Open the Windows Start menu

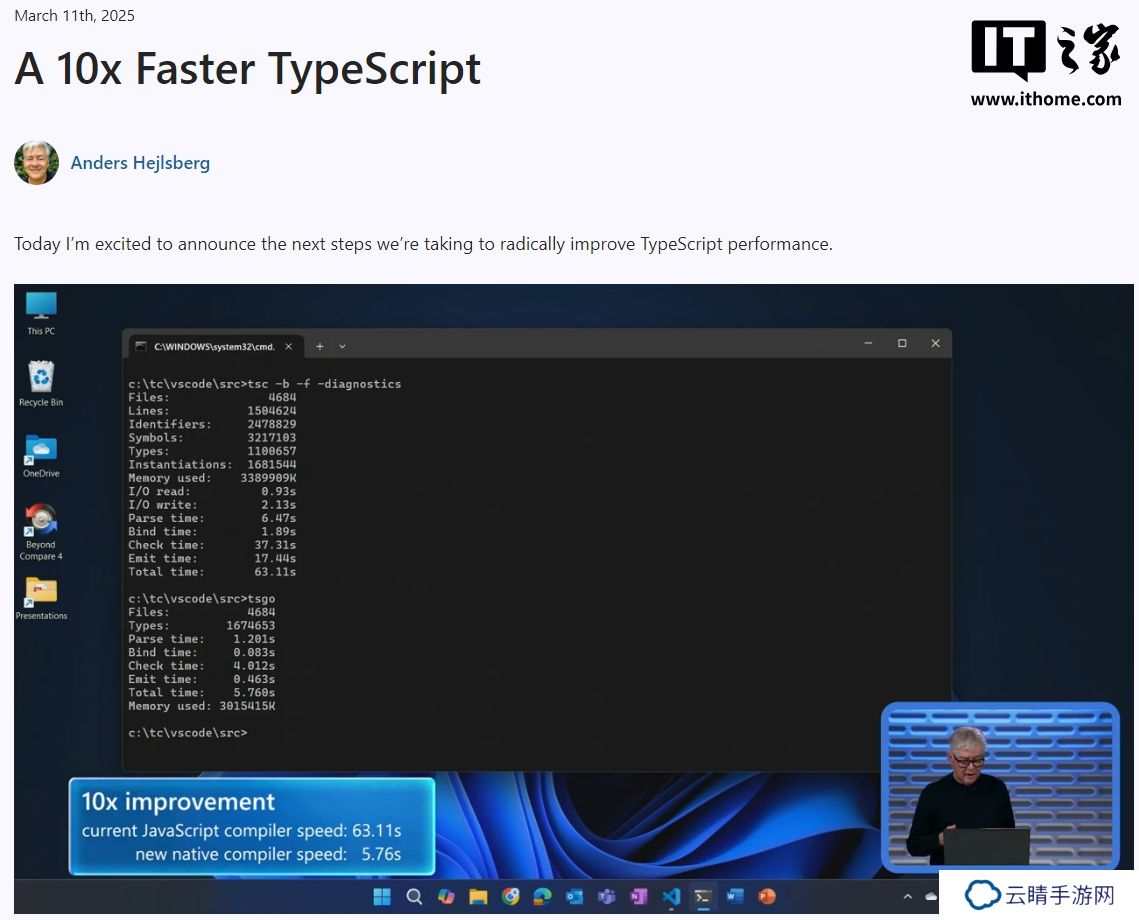click(x=382, y=897)
